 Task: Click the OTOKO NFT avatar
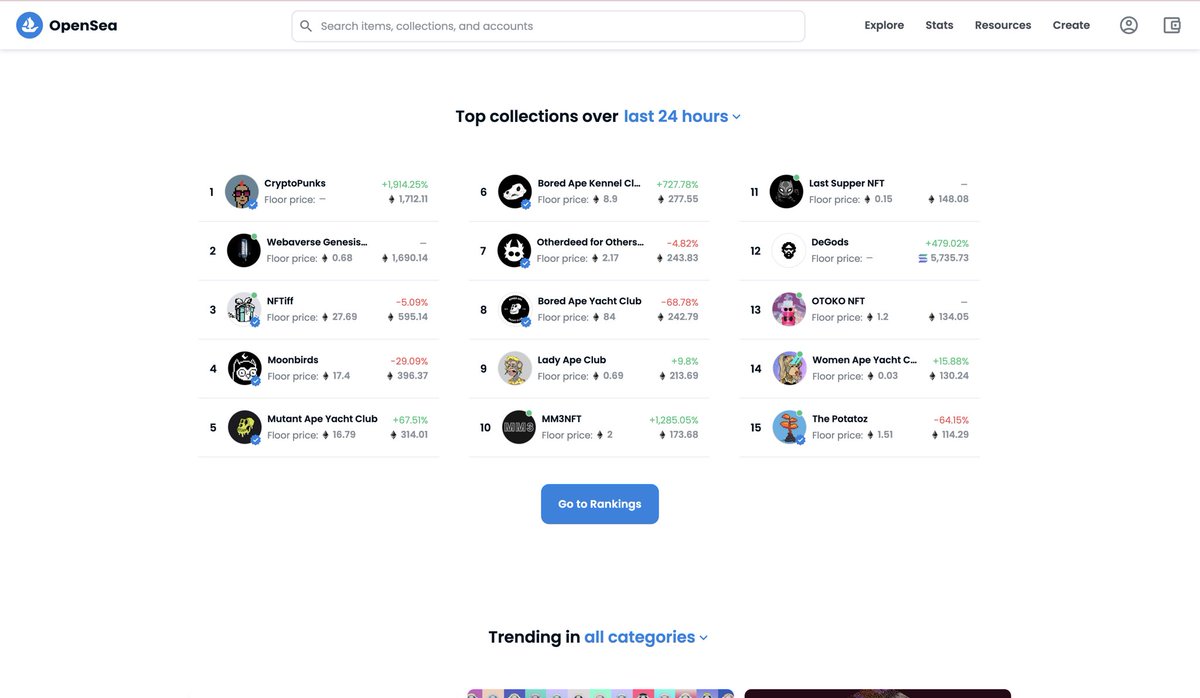click(x=789, y=310)
